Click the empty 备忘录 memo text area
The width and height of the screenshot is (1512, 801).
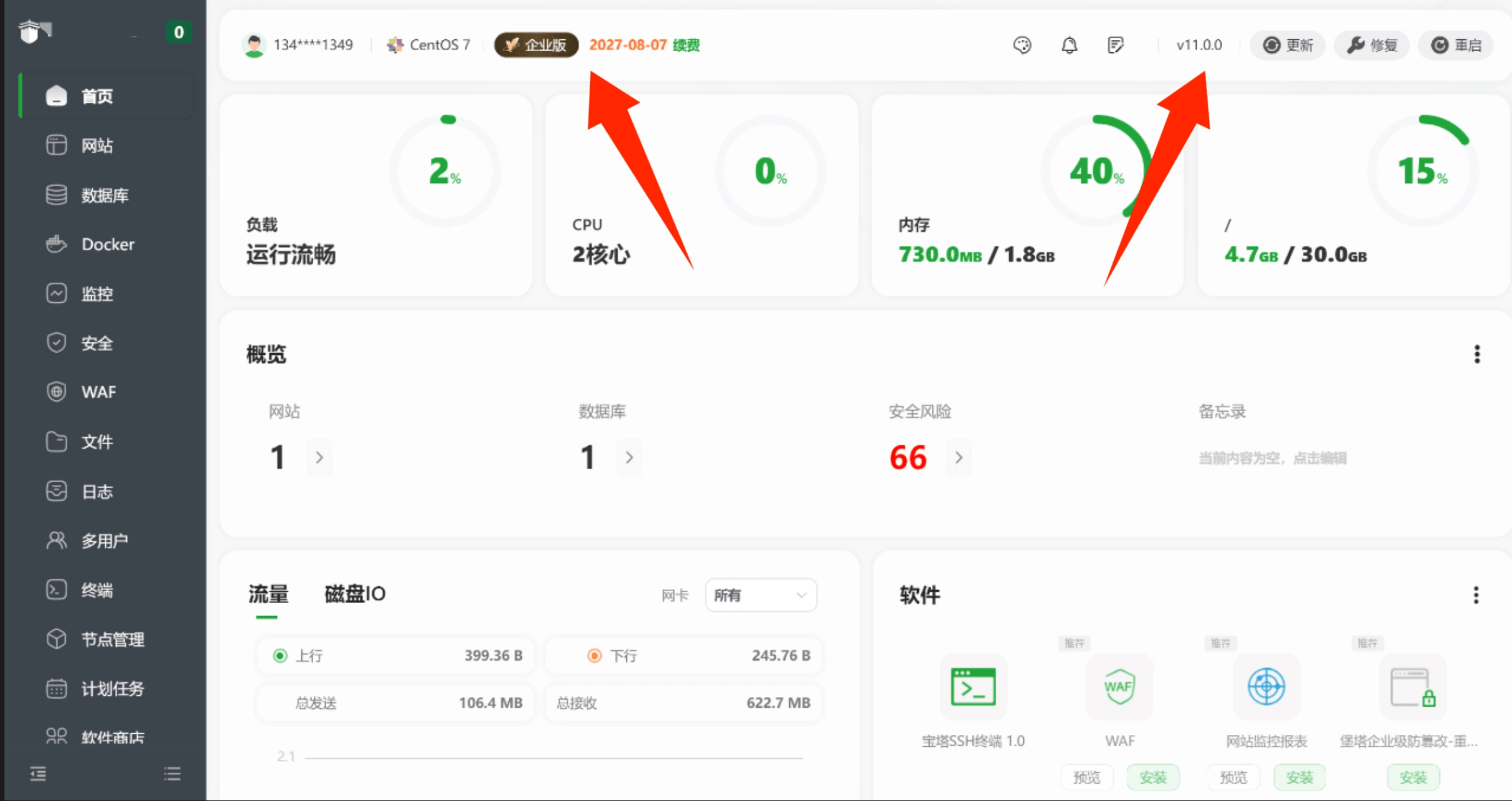click(x=1272, y=458)
